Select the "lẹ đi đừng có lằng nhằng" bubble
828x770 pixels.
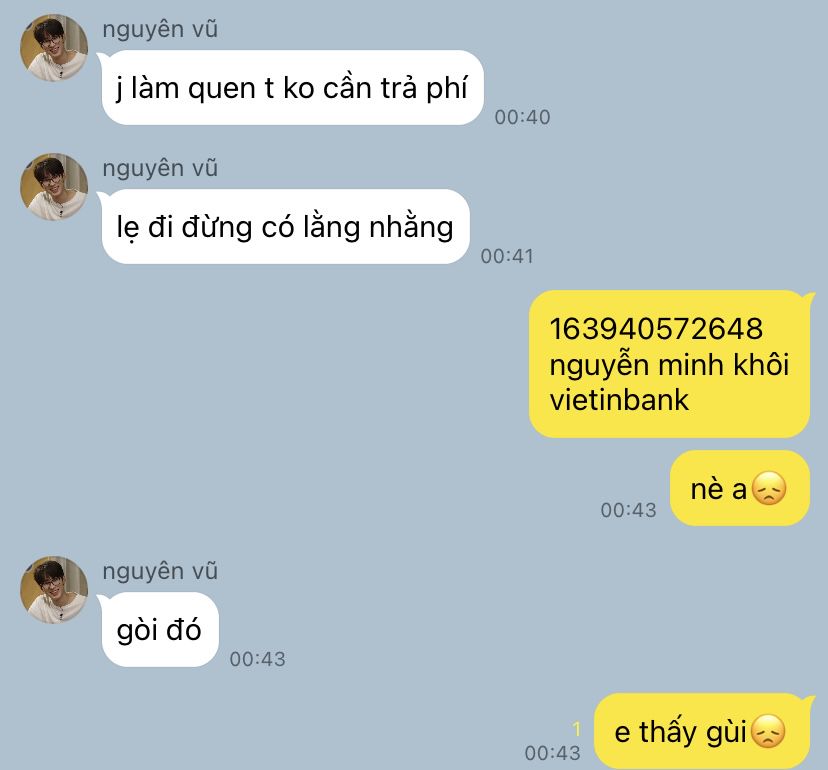coord(285,227)
